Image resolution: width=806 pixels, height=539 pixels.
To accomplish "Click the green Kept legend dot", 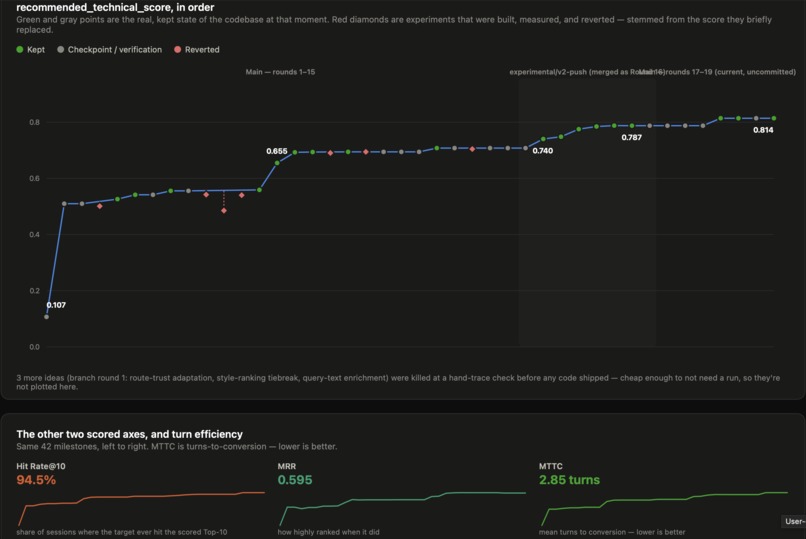I will (20, 50).
